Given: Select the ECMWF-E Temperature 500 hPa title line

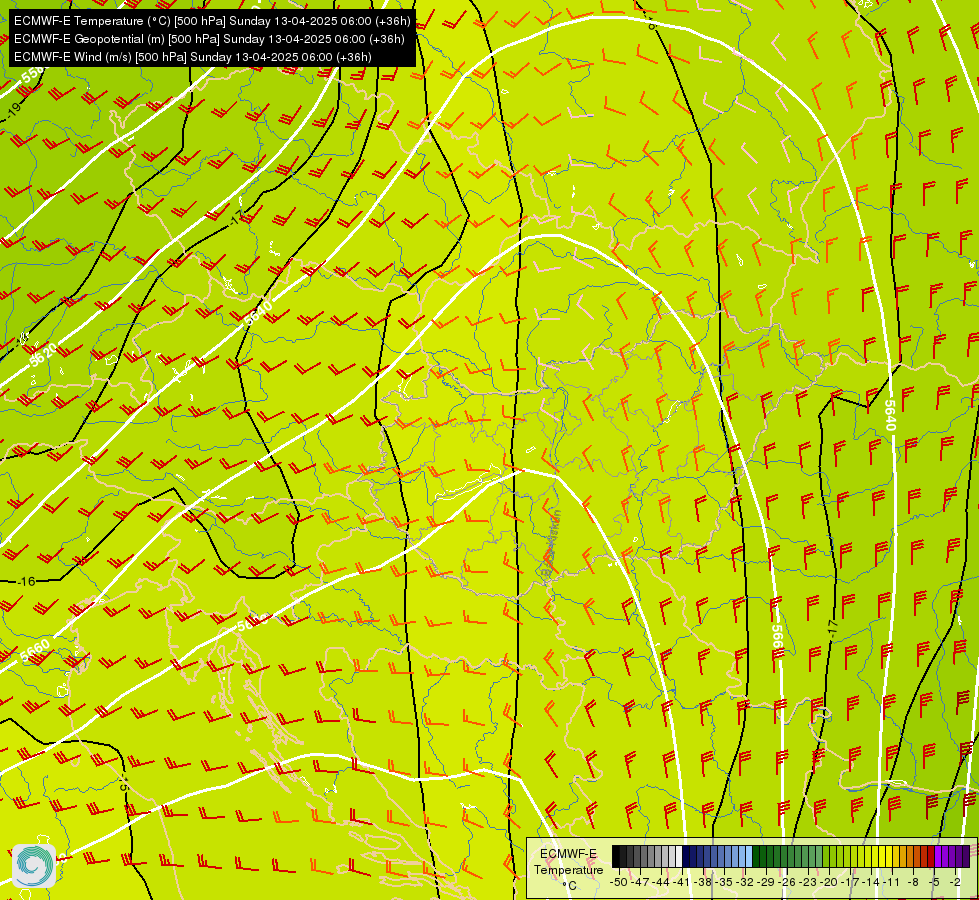Looking at the screenshot, I should coord(212,21).
